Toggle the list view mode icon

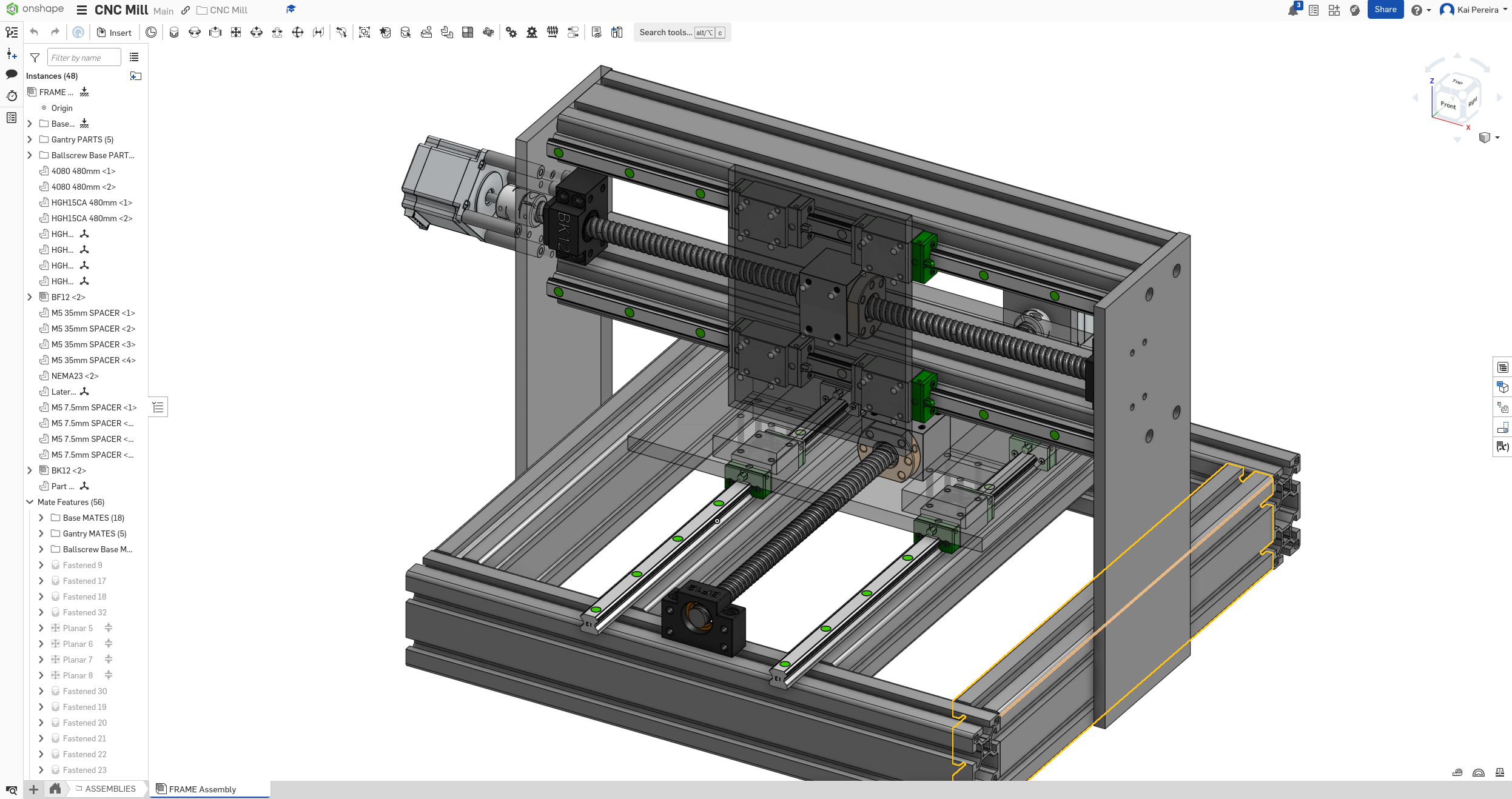134,58
